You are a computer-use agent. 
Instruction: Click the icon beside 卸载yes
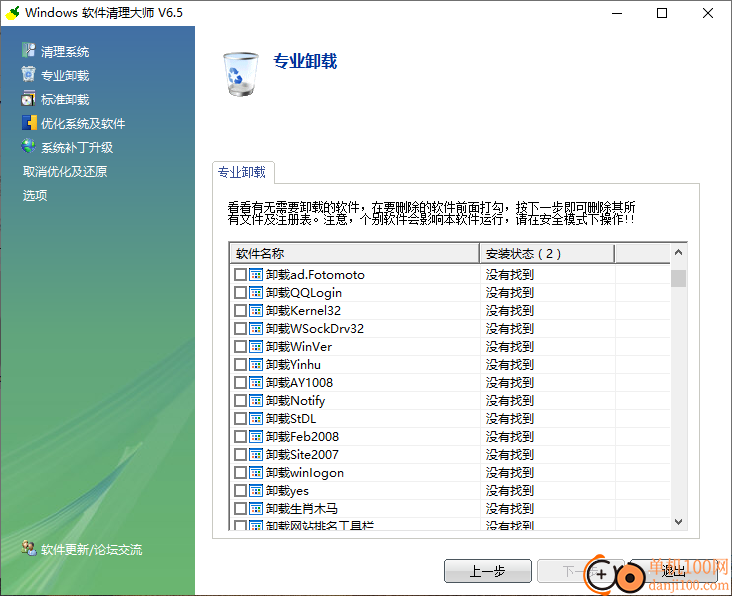(x=256, y=491)
